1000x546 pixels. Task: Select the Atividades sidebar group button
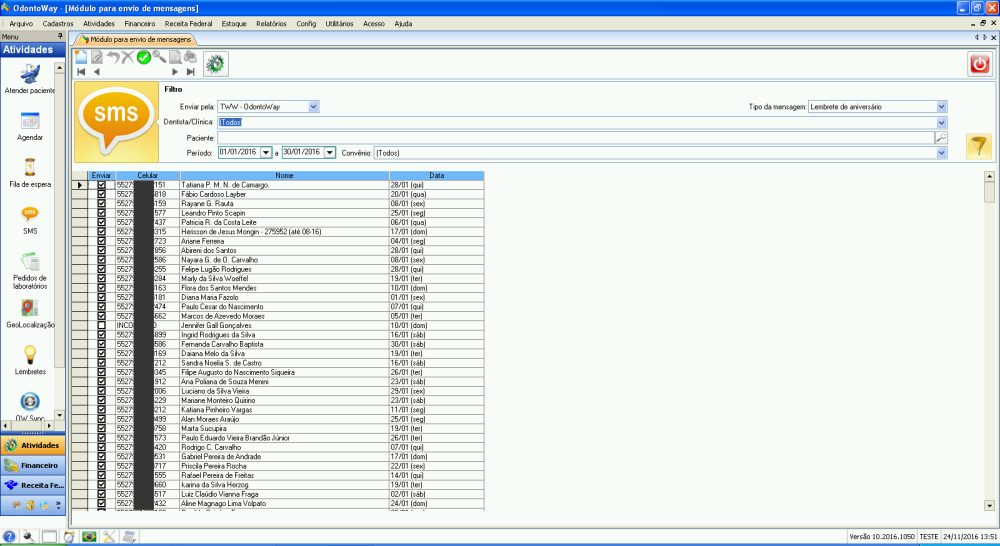(33, 445)
